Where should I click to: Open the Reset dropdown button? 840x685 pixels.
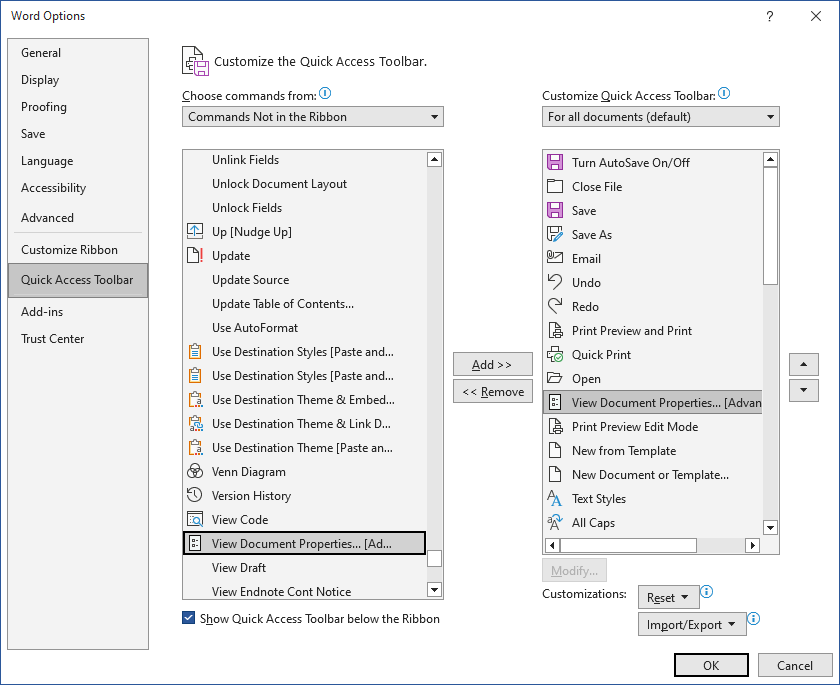668,597
